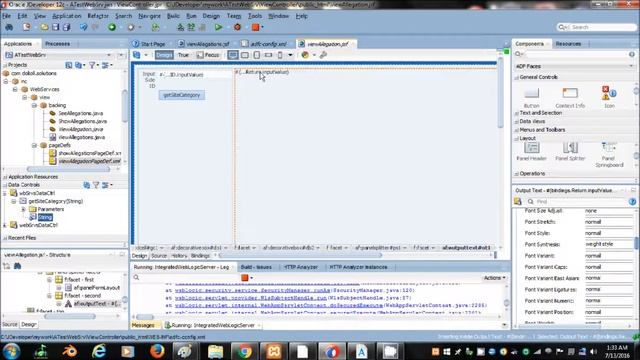Click the wrench preferences icon in editor toolbar

click(x=323, y=55)
